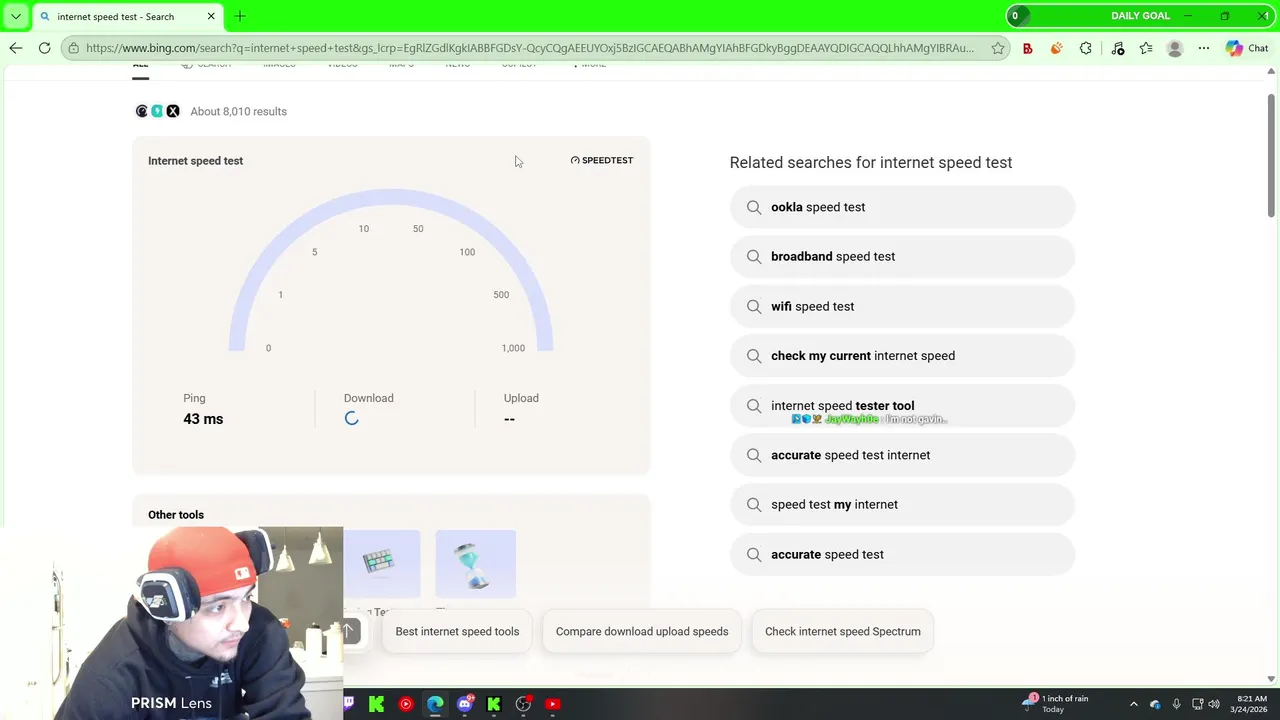This screenshot has width=1280, height=720.
Task: Open the orange extension icon in the toolbar
Action: (1056, 48)
